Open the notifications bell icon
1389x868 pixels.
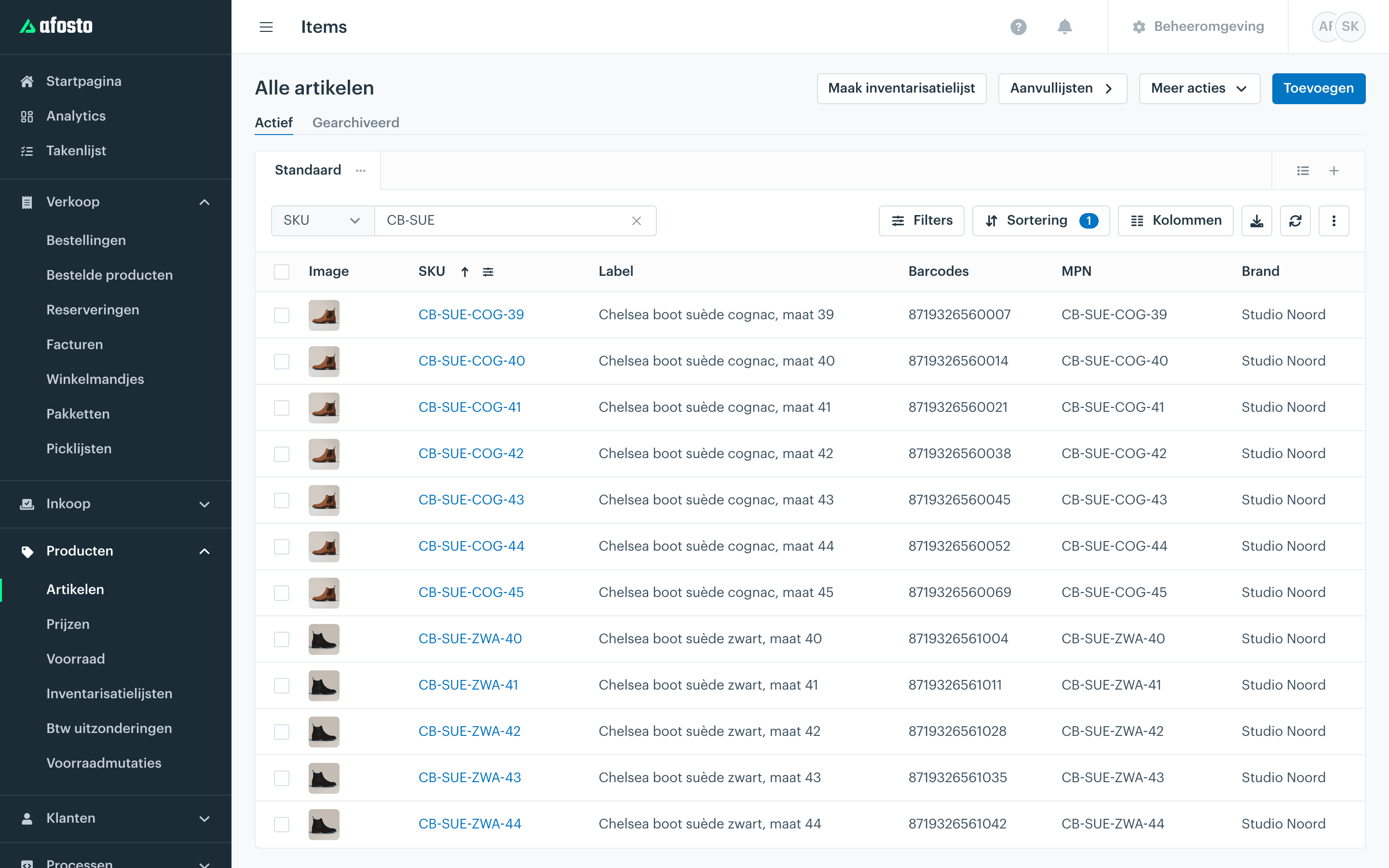[1065, 27]
